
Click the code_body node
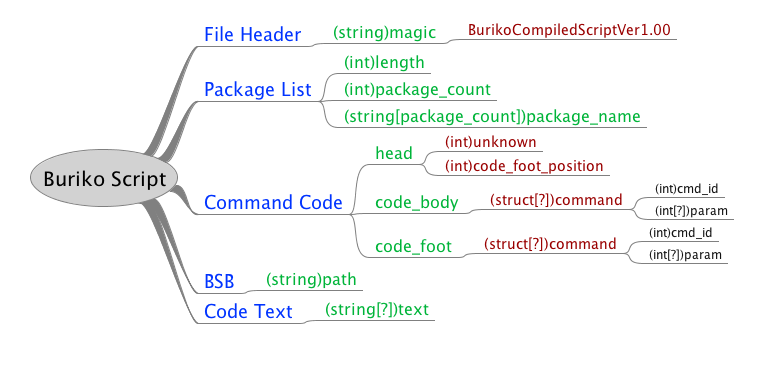coord(416,203)
